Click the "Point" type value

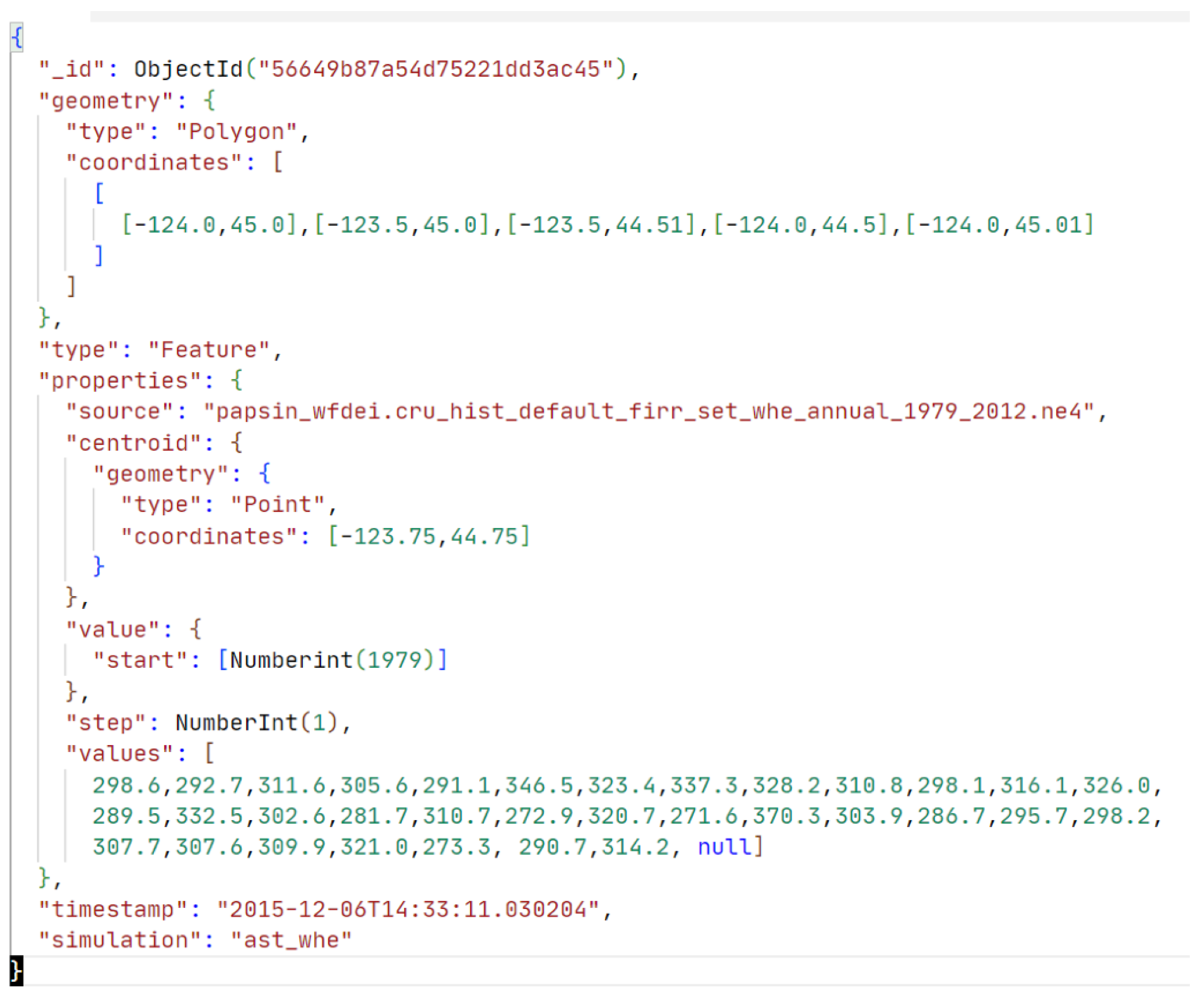pos(278,505)
